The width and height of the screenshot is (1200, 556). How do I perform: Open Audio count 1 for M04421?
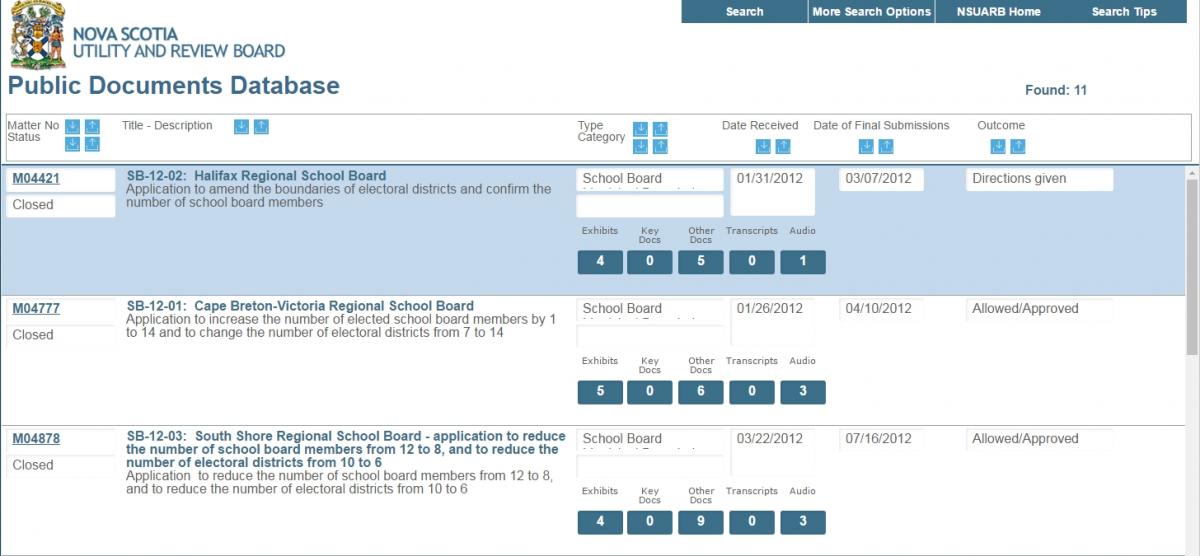pos(802,262)
